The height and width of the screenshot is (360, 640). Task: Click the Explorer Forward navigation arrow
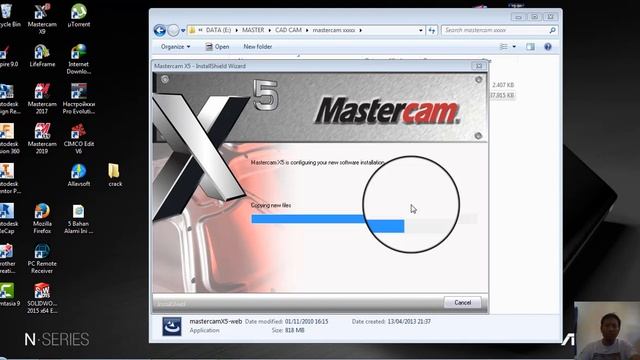pos(173,30)
